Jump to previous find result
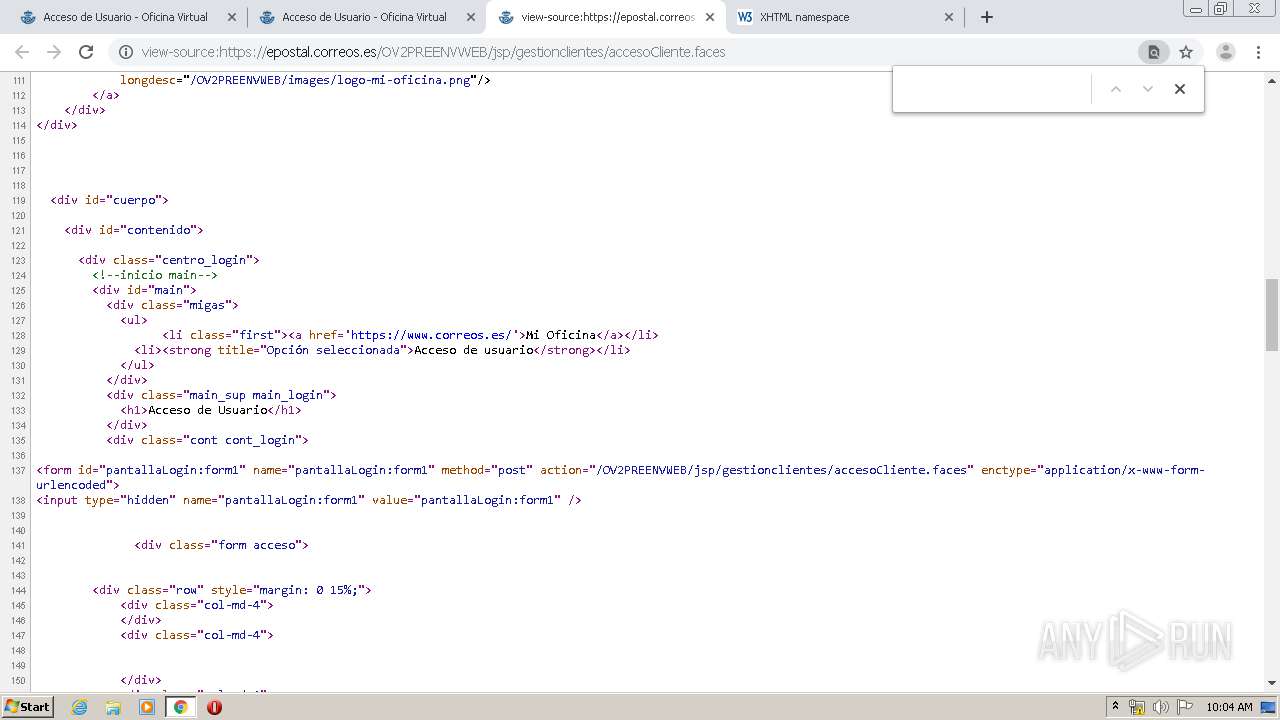The height and width of the screenshot is (720, 1280). click(1116, 89)
